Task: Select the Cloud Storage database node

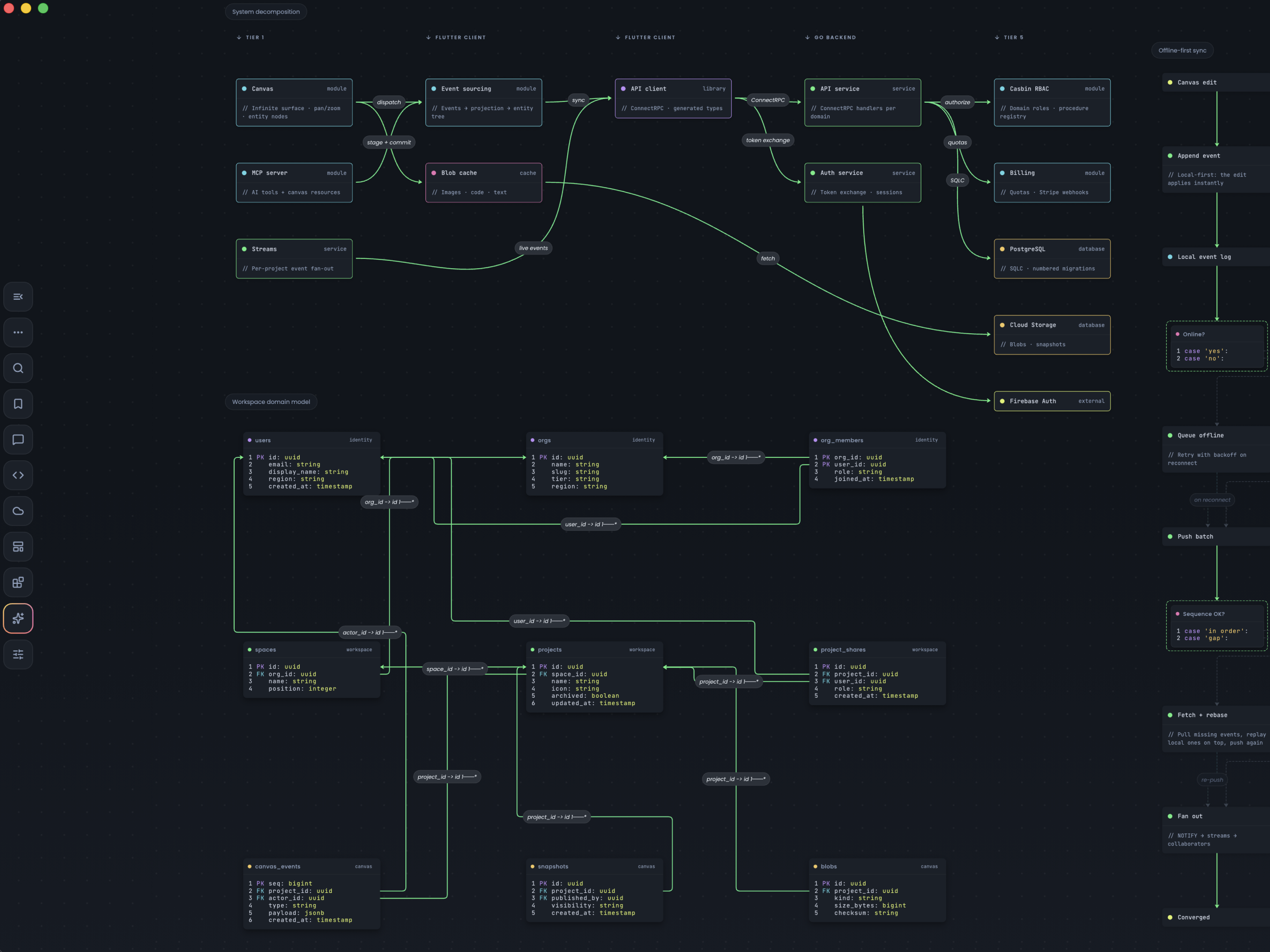Action: (1052, 335)
